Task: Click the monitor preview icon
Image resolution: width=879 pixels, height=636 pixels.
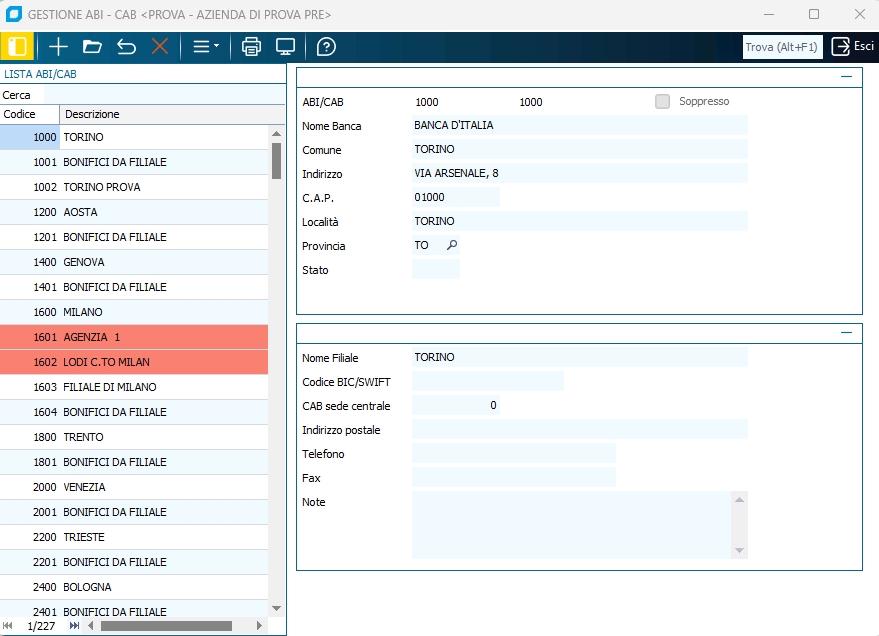Action: pyautogui.click(x=286, y=47)
